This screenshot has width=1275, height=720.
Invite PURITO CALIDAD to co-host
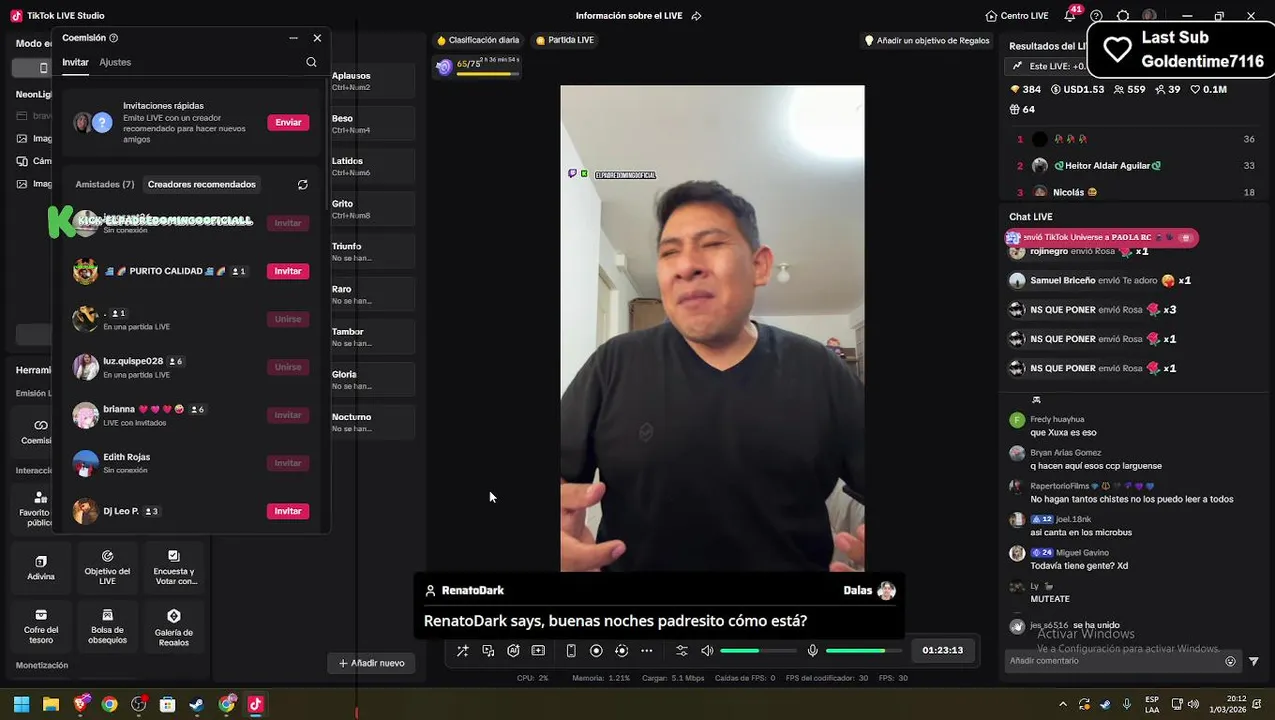tap(288, 271)
